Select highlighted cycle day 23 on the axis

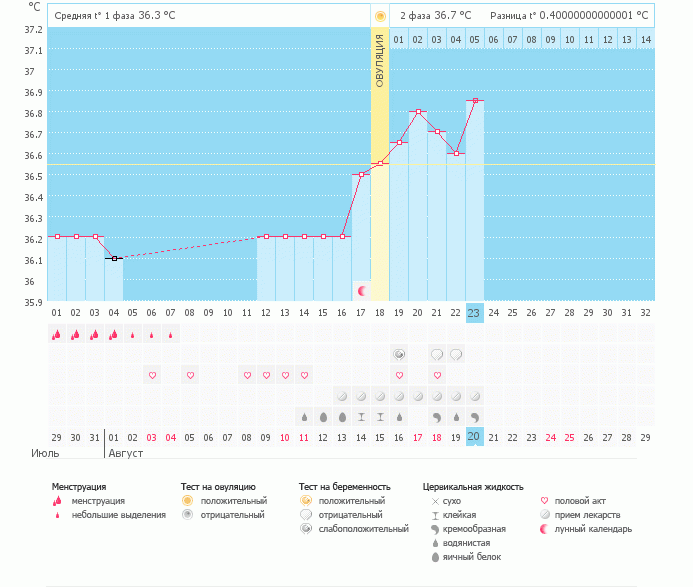pyautogui.click(x=475, y=313)
